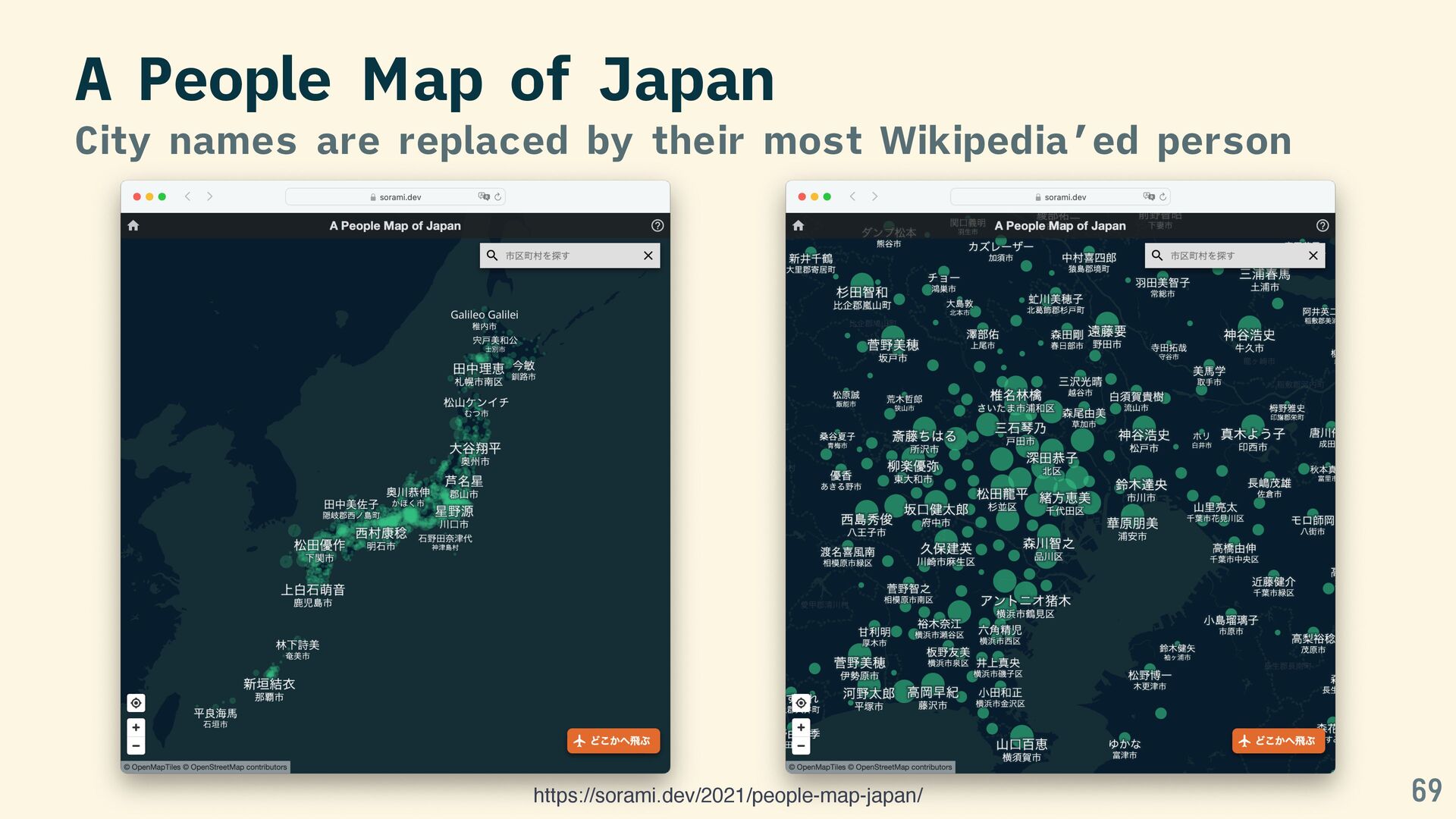Open sorami.dev people-map-japan URL link
1456x819 pixels.
click(x=727, y=795)
